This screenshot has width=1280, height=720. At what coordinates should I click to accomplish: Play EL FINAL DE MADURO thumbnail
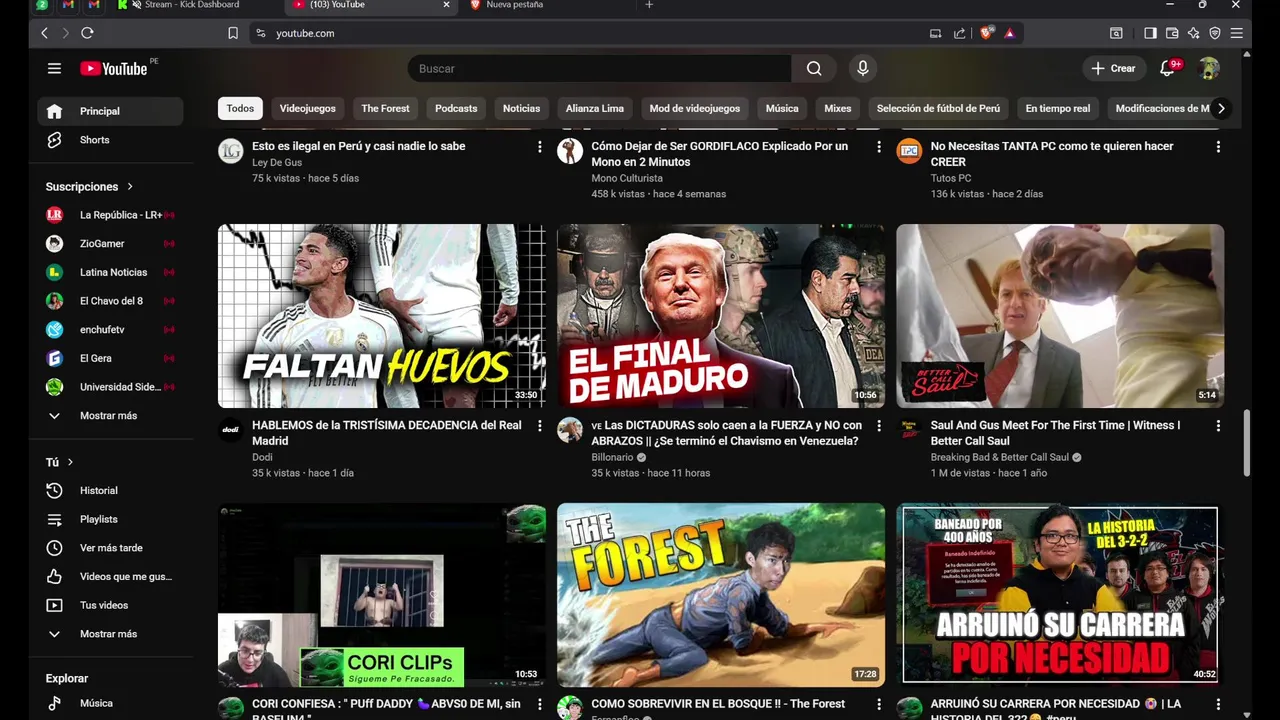click(721, 316)
